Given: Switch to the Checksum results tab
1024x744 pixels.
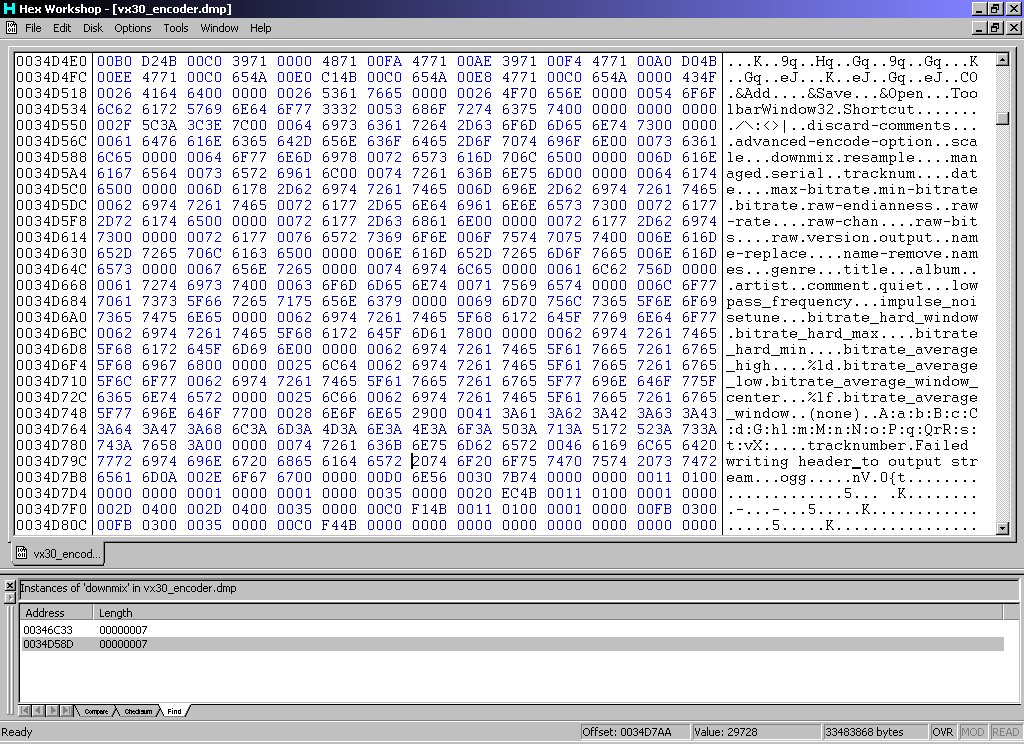Looking at the screenshot, I should point(138,711).
